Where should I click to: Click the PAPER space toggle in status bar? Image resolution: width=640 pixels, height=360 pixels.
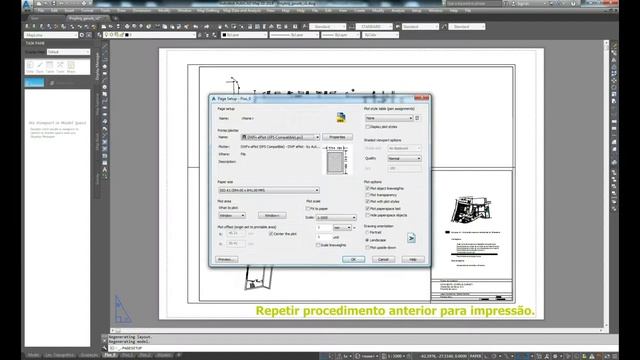click(476, 356)
